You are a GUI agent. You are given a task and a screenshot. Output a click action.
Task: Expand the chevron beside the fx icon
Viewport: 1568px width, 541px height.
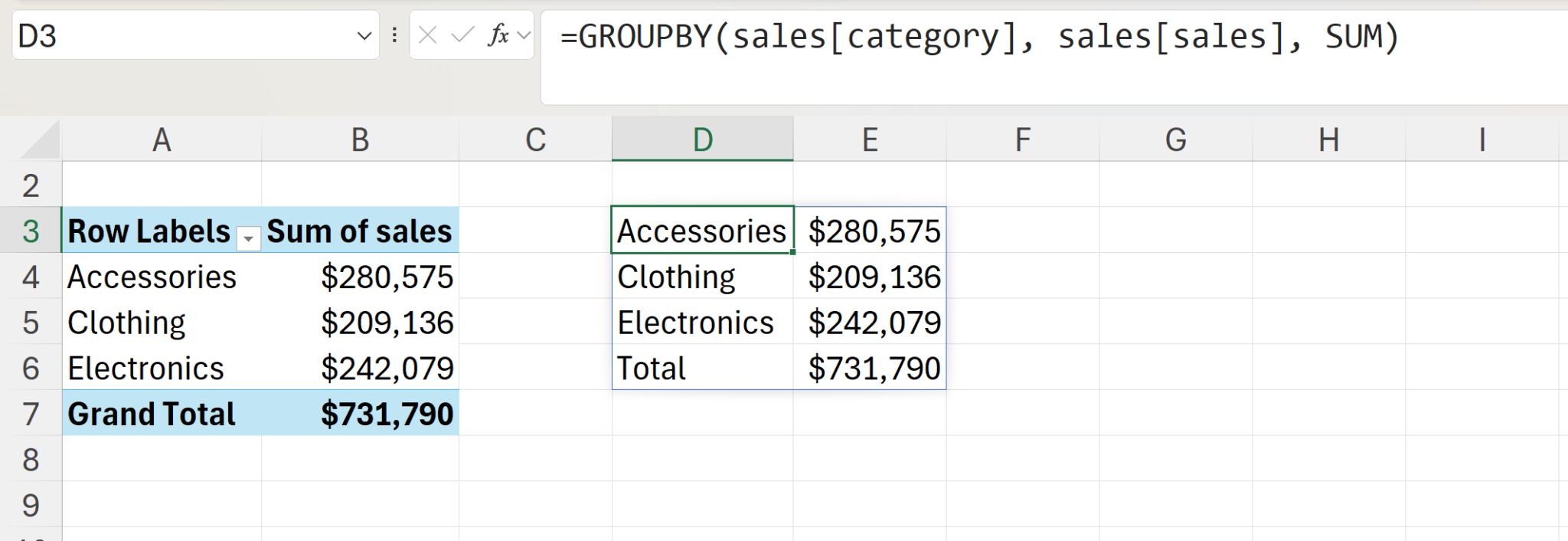[x=524, y=35]
